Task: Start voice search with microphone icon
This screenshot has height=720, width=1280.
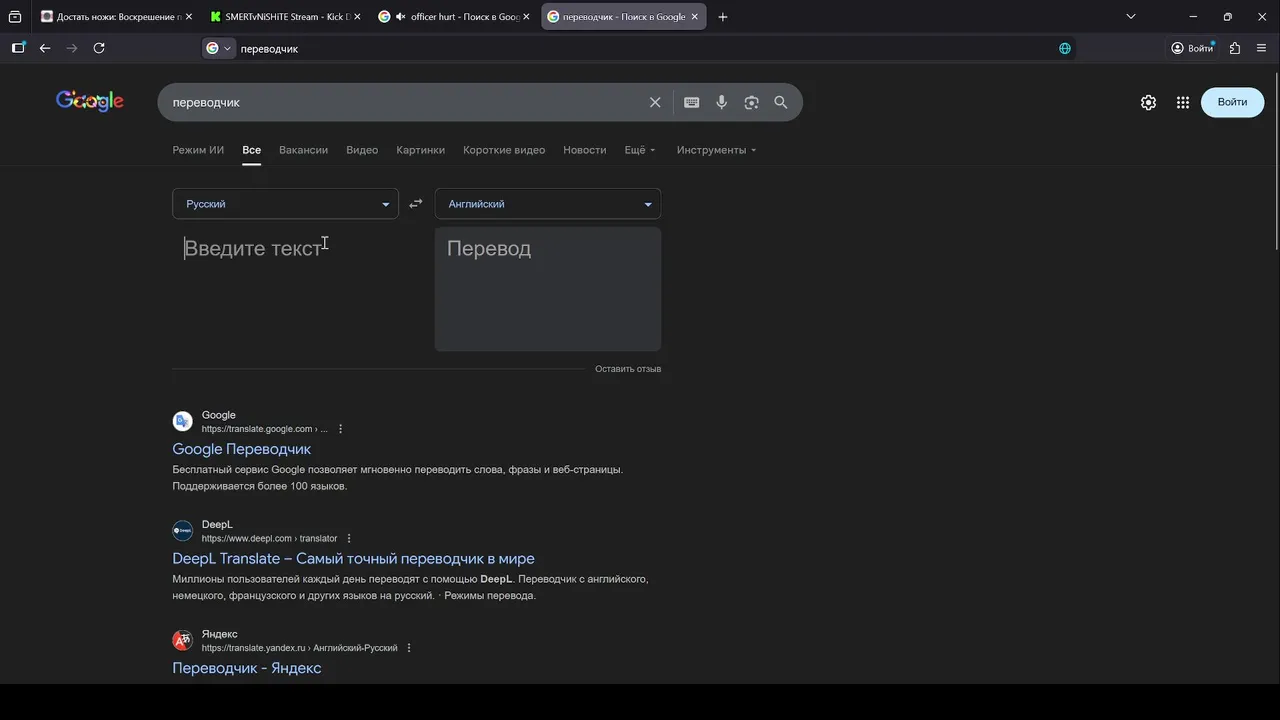Action: [x=721, y=102]
